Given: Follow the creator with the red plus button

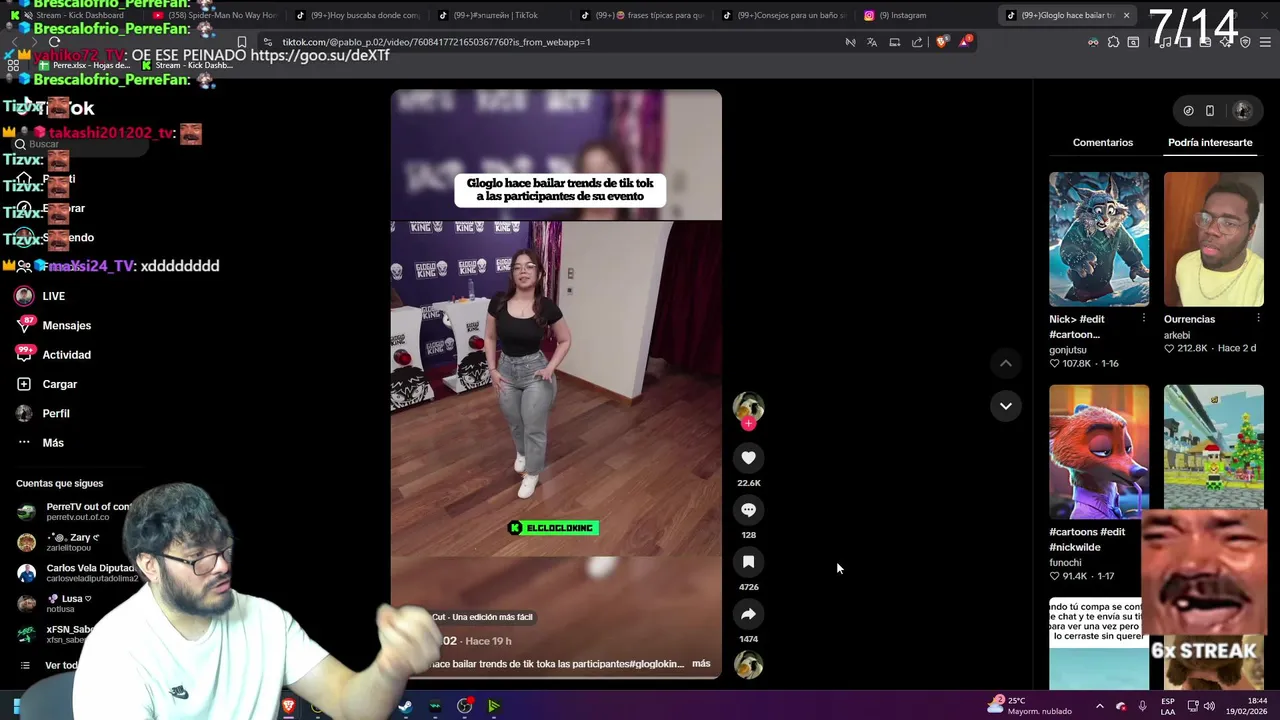Looking at the screenshot, I should click(748, 423).
